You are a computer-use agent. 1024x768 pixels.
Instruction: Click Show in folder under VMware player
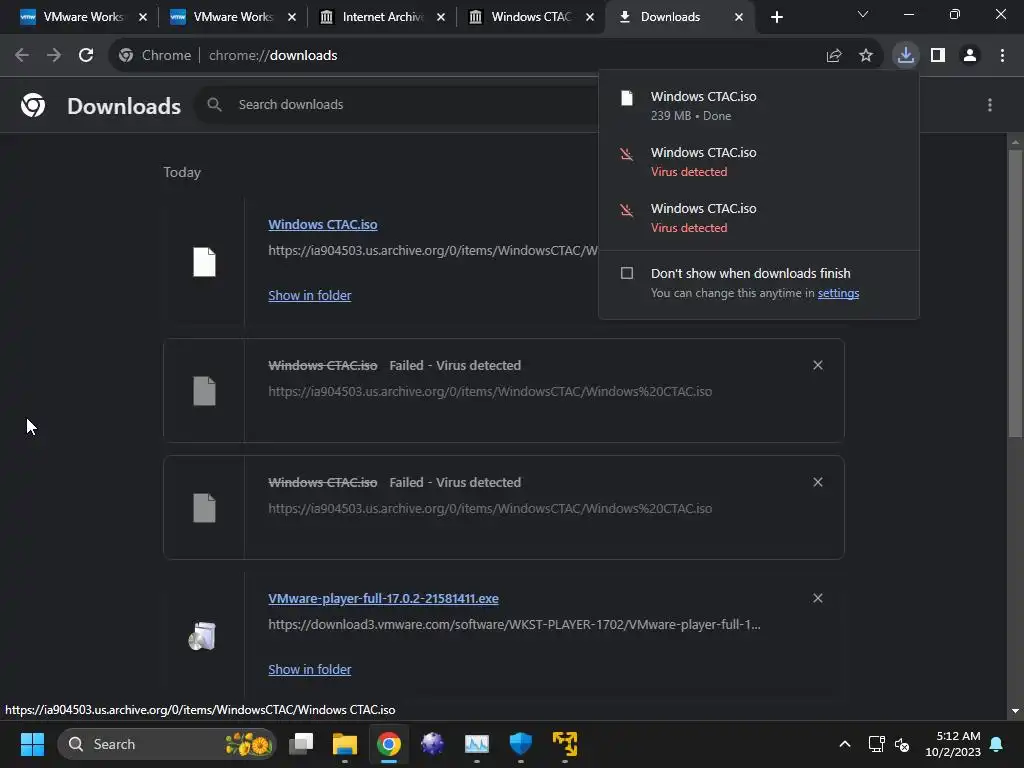click(310, 669)
